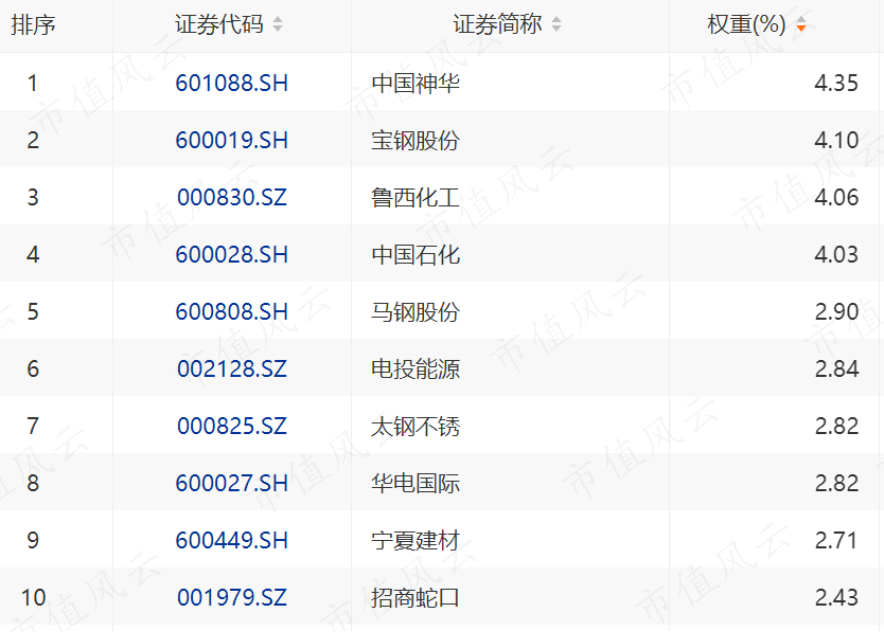Open stock code 601088.SH
Screen dimensions: 884x632
(x=232, y=83)
